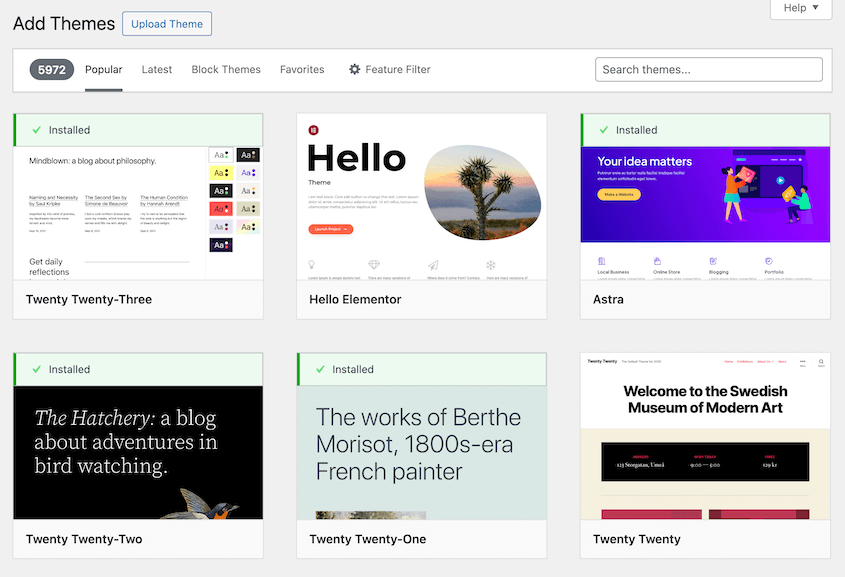Click the Installed checkmark on Twenty Twenty-One
Image resolution: width=845 pixels, height=577 pixels.
pyautogui.click(x=321, y=370)
